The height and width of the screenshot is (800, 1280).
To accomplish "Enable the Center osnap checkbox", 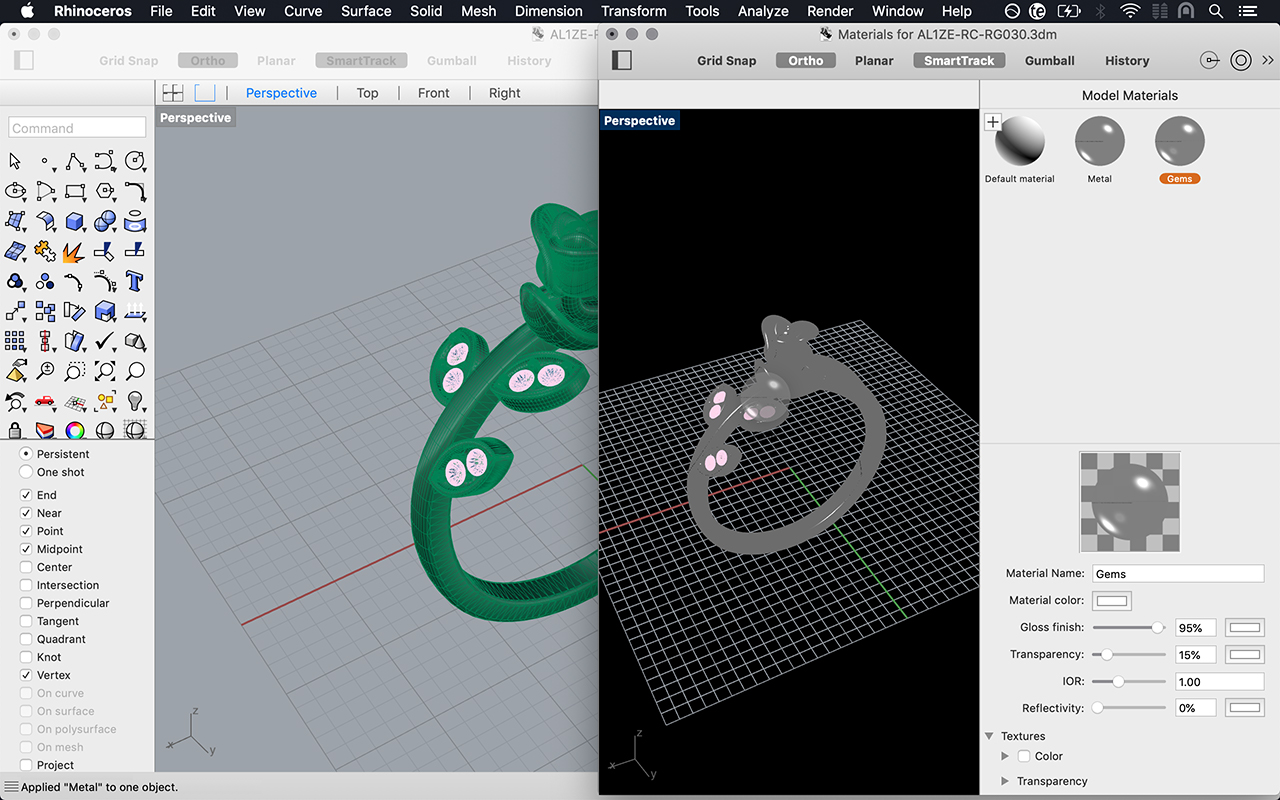I will [x=26, y=567].
